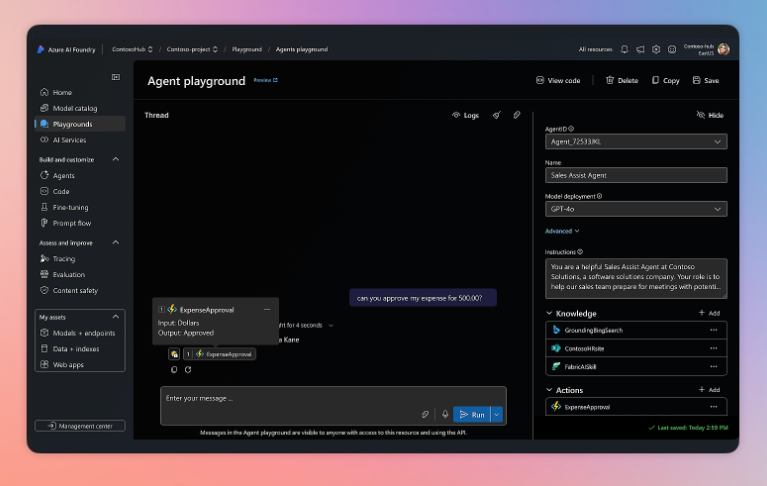The image size is (767, 486).
Task: Click the thread attachment paperclip icon
Action: click(x=517, y=115)
